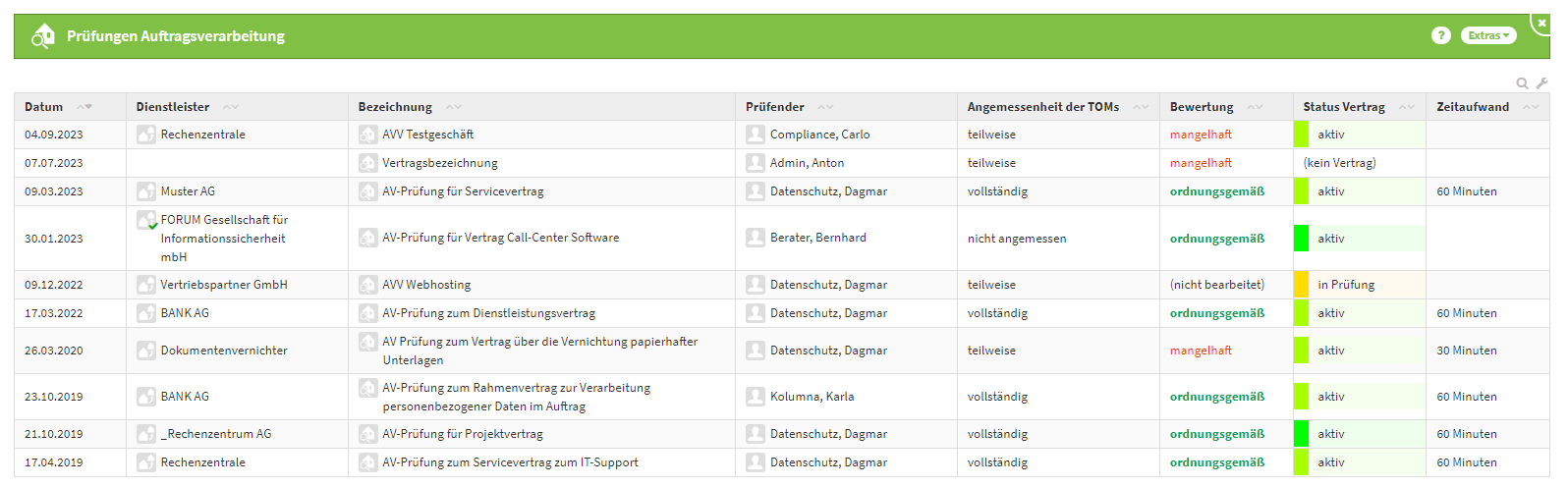Click yellow status swatch for in Prüfung
The width and height of the screenshot is (1568, 487).
tap(1302, 285)
